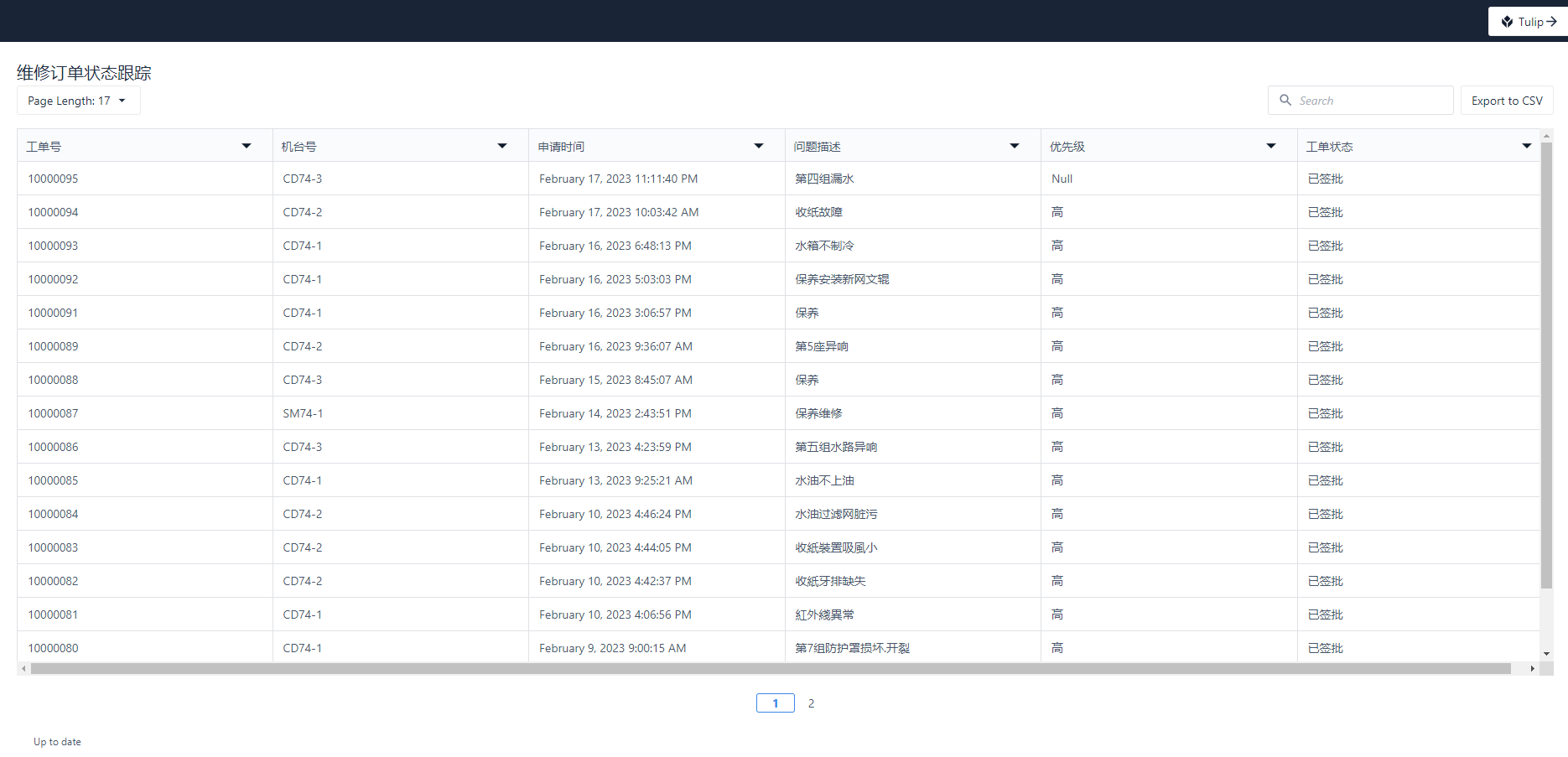The height and width of the screenshot is (757, 1568).
Task: Click the vertical scrollbar thumb
Action: click(1547, 366)
